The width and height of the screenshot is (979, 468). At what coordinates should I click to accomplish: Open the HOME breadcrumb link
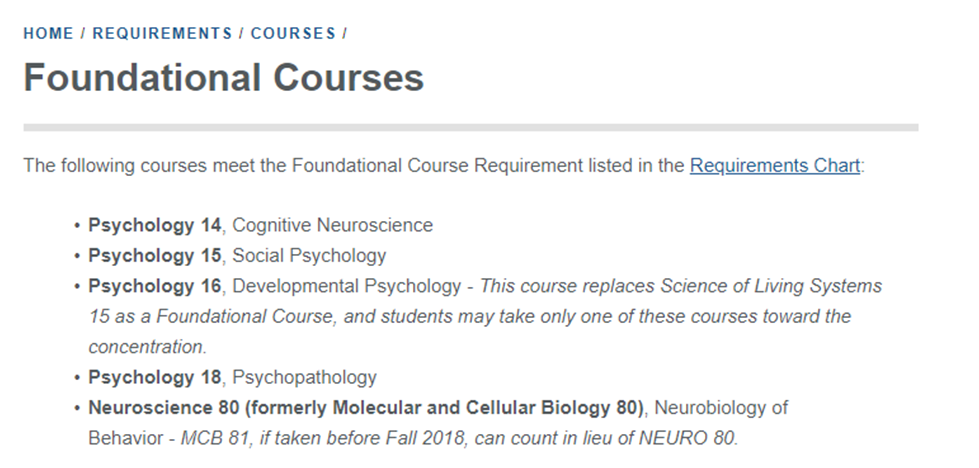48,34
